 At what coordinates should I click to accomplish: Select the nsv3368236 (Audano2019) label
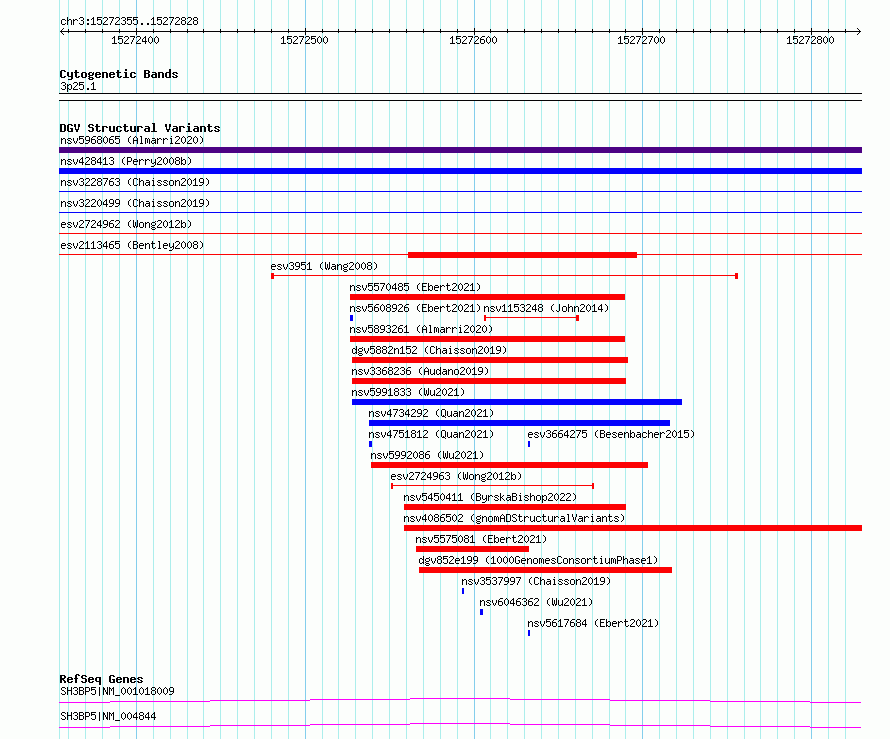click(x=420, y=371)
